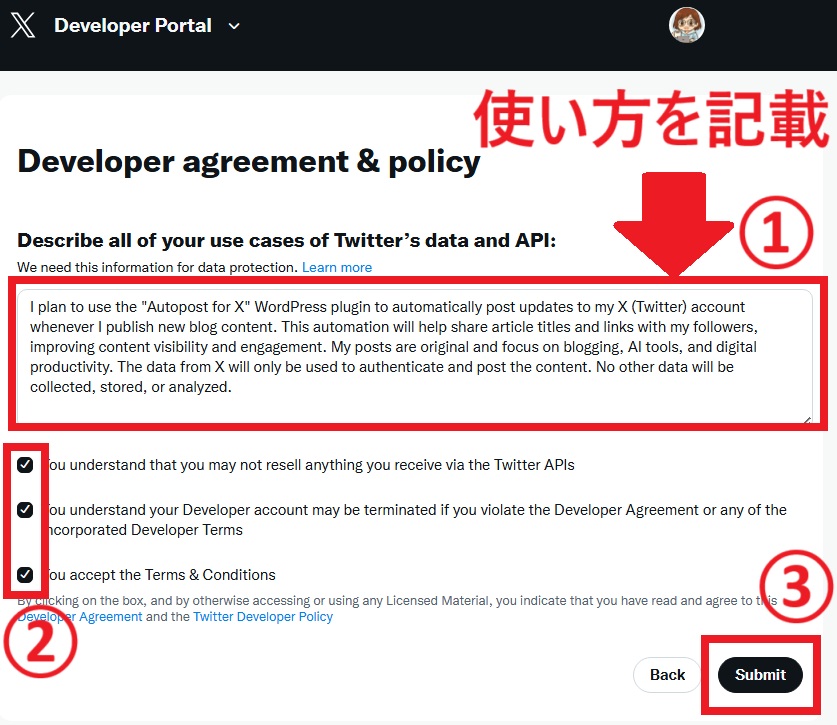The image size is (837, 725).
Task: Click the Submit button
Action: point(760,675)
